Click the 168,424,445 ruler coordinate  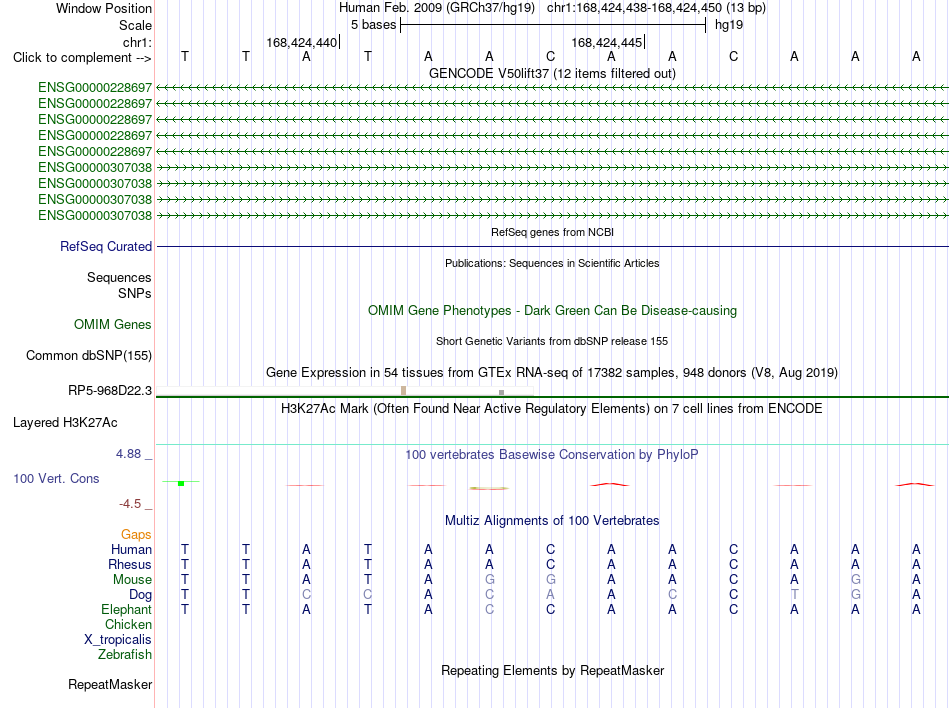click(606, 42)
